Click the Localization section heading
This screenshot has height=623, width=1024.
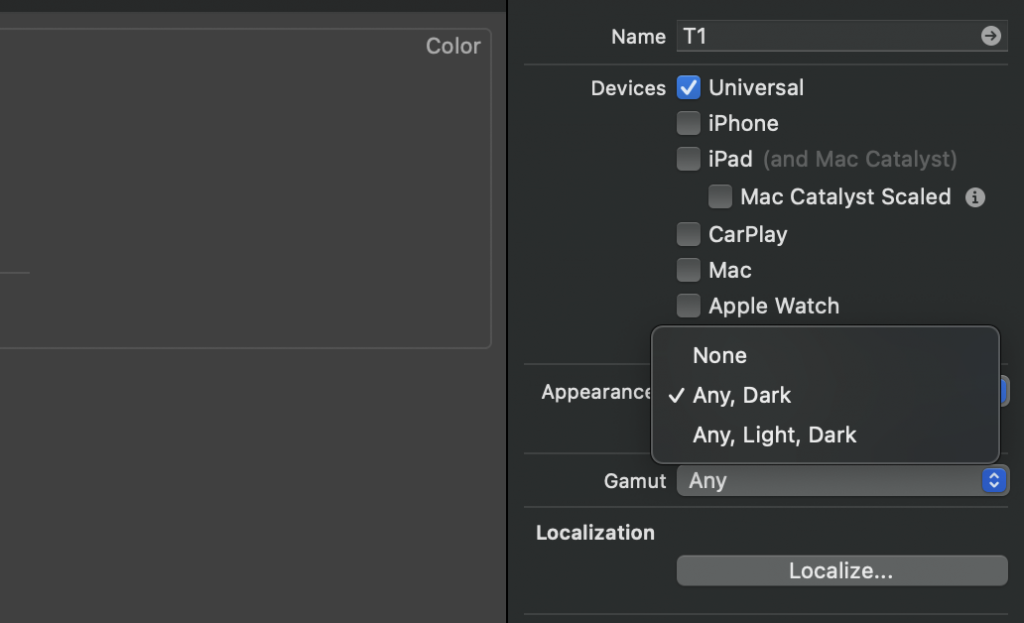pyautogui.click(x=595, y=533)
